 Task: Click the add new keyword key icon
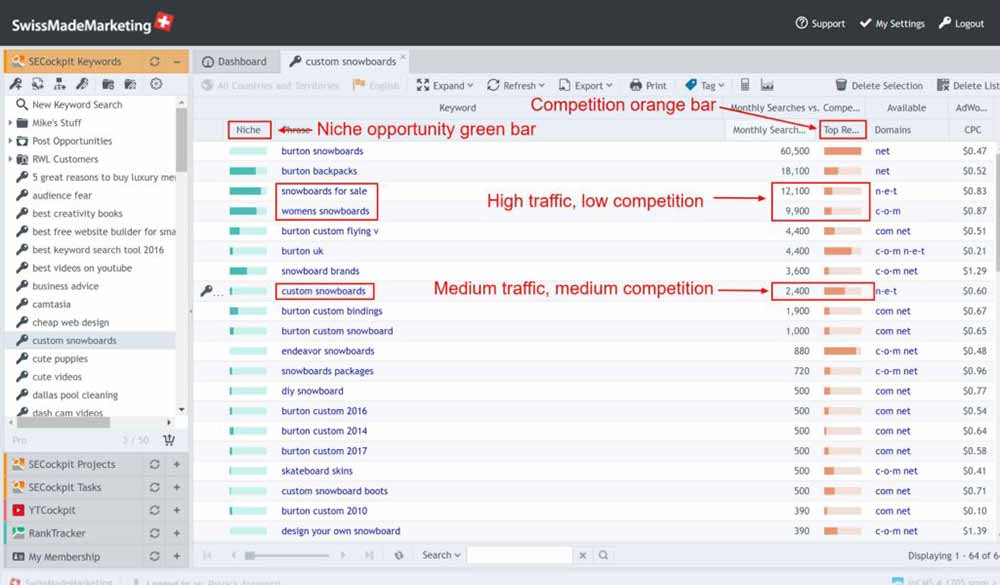[15, 84]
